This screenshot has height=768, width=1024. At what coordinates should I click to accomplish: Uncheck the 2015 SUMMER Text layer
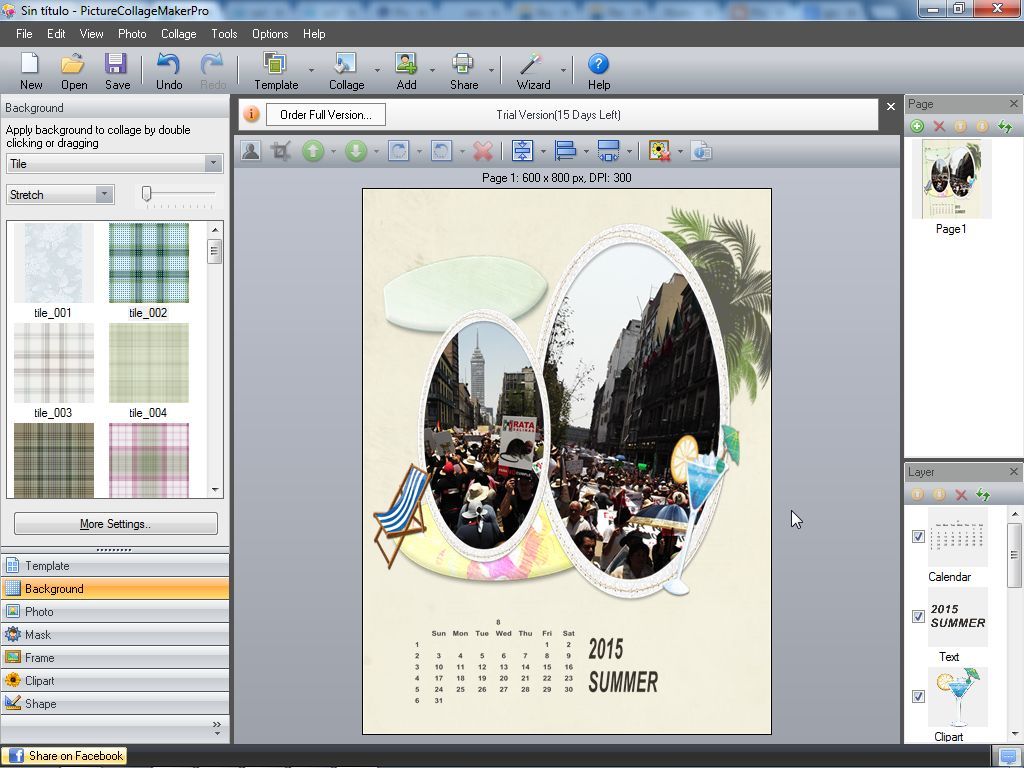(918, 617)
